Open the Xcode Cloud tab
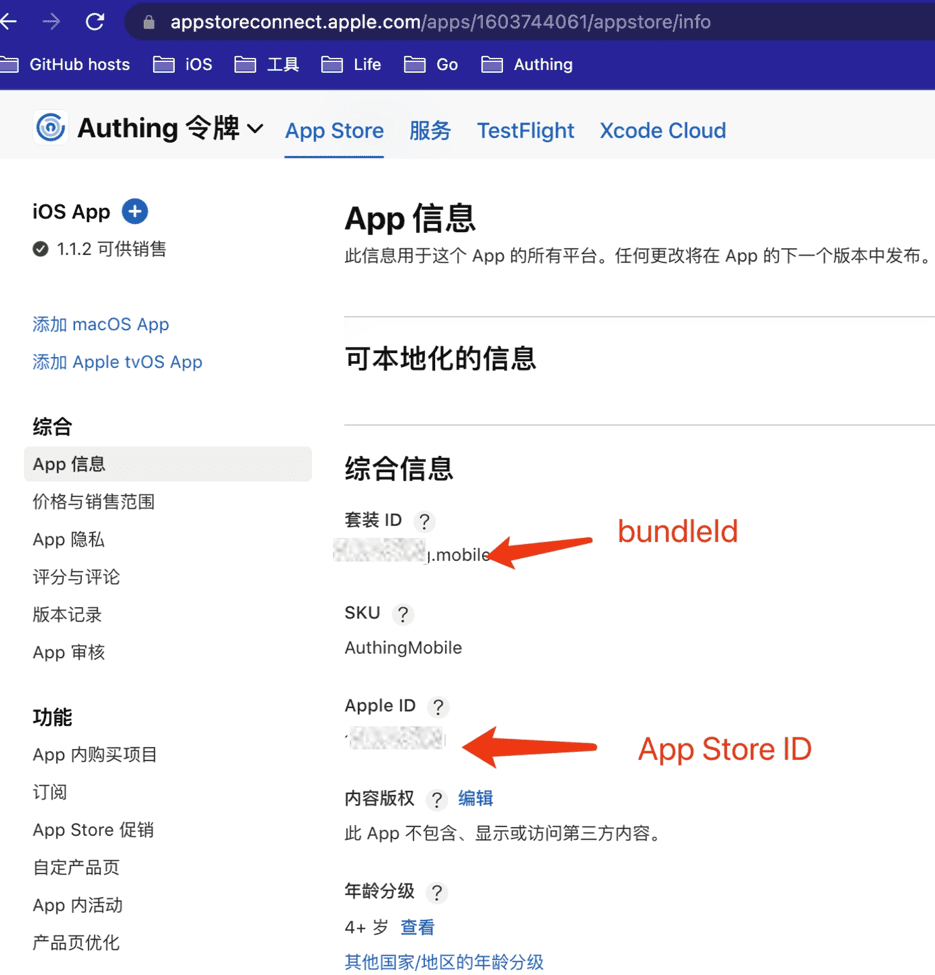 (x=662, y=130)
